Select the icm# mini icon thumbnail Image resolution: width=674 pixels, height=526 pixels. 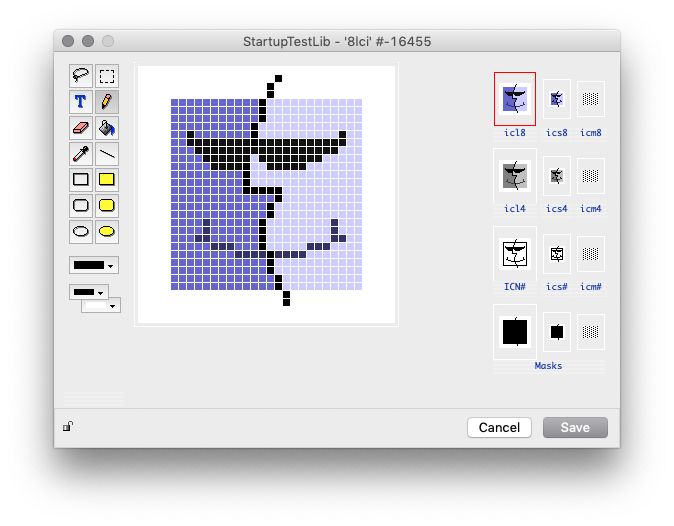tap(591, 254)
